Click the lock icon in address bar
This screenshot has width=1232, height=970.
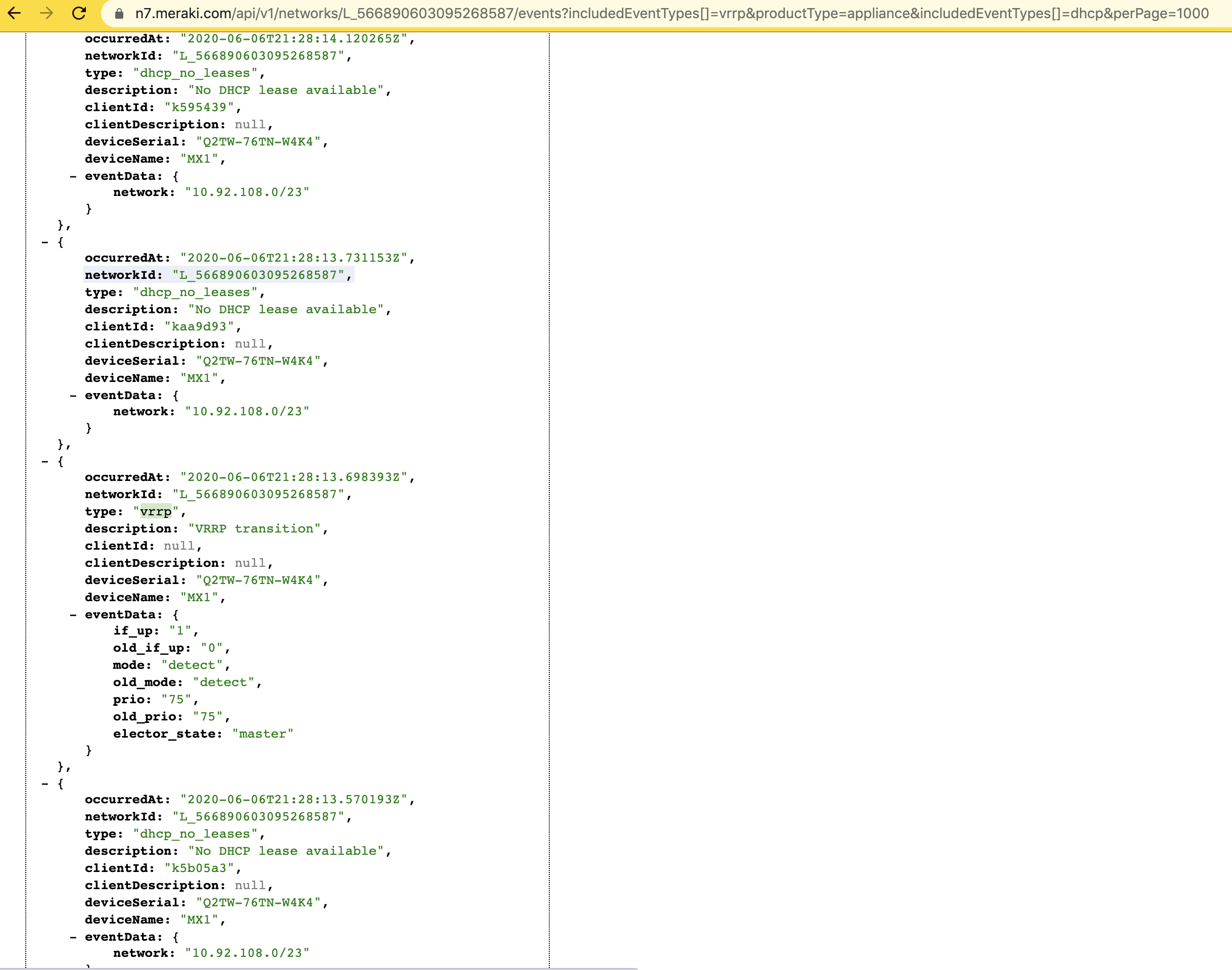point(119,14)
